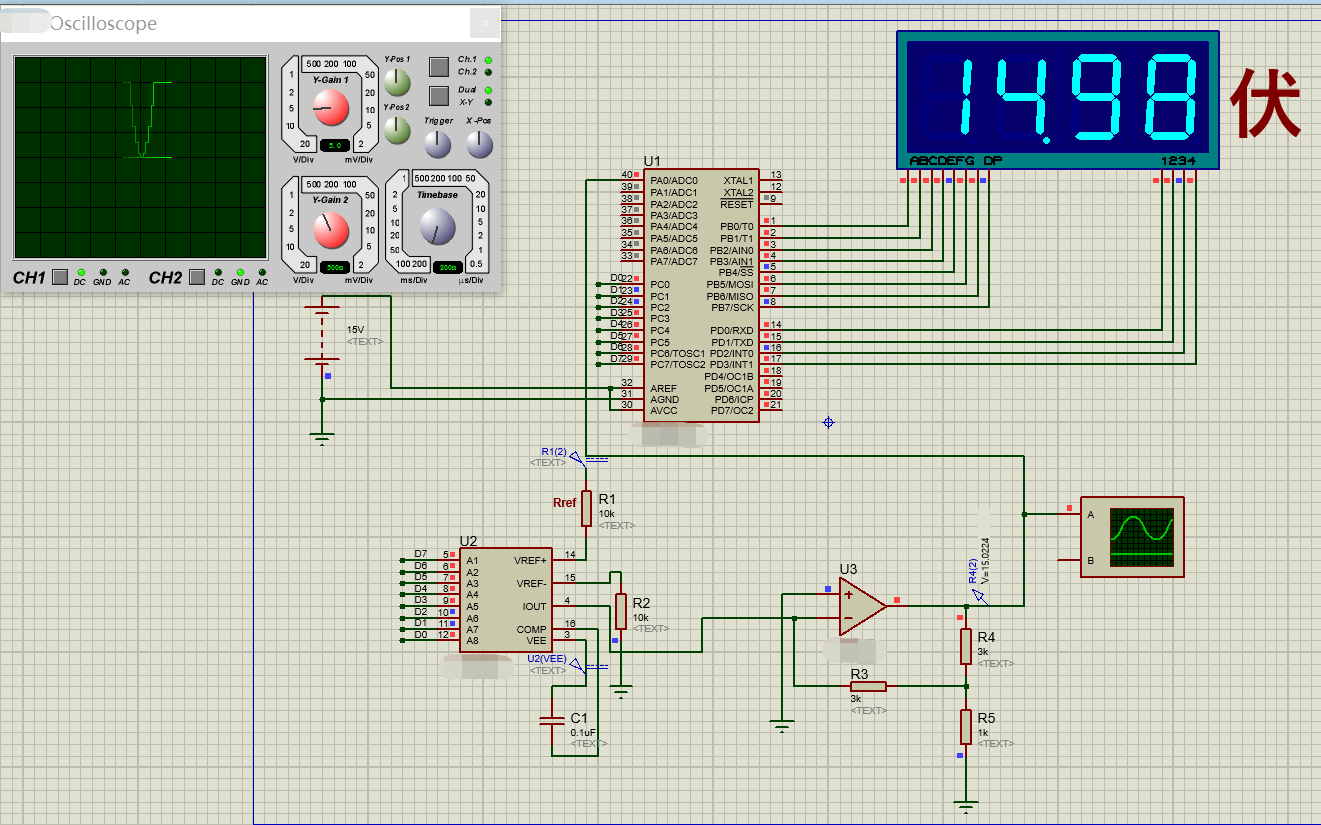
Task: Click the CH1 AC coupling LED
Action: (x=125, y=272)
